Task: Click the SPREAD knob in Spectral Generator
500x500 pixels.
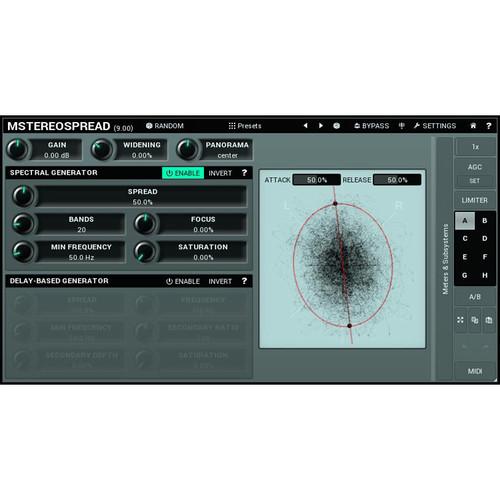Action: point(23,196)
